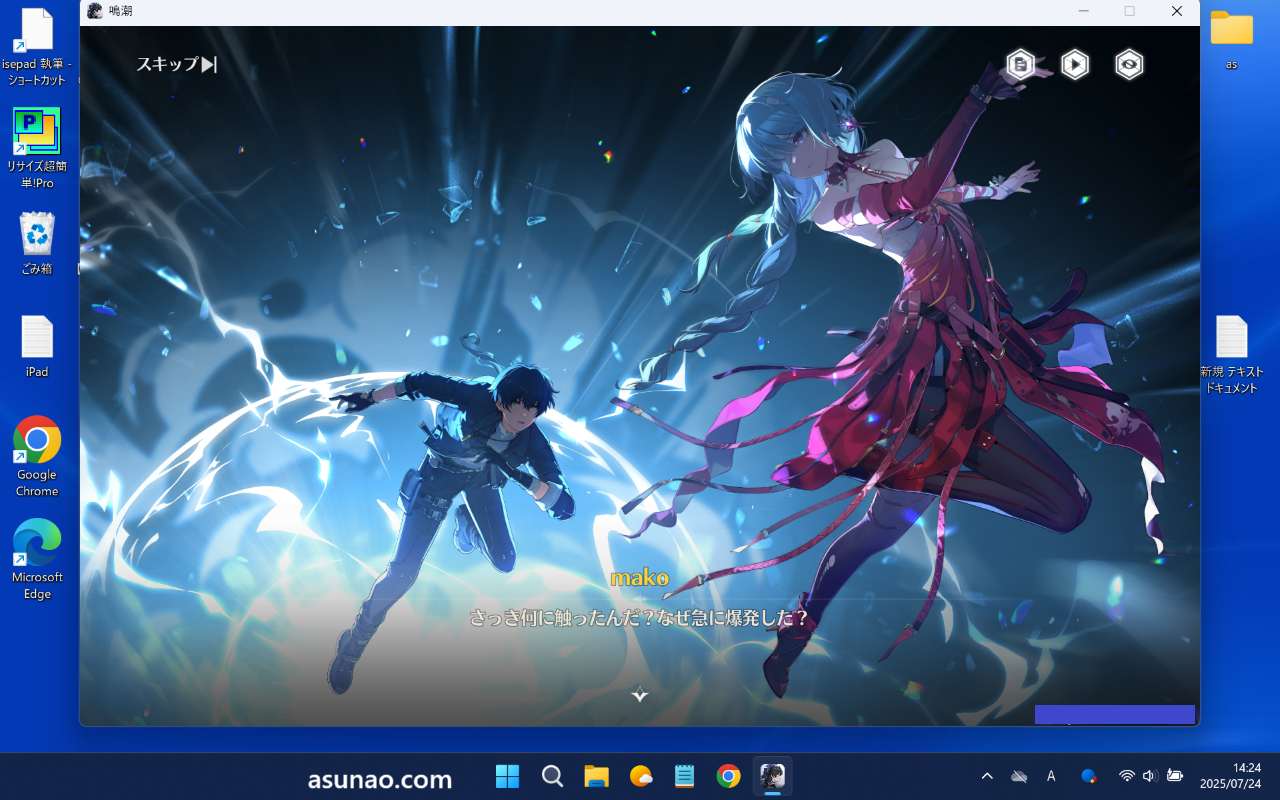Toggle auto-play for the dialogue
The height and width of the screenshot is (800, 1280).
click(1075, 65)
